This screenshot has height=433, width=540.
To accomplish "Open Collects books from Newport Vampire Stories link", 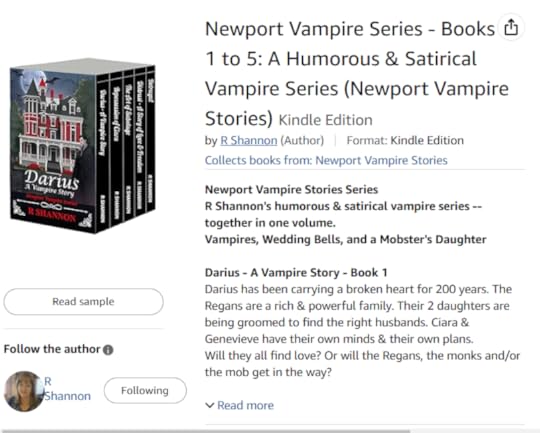I will pyautogui.click(x=326, y=160).
